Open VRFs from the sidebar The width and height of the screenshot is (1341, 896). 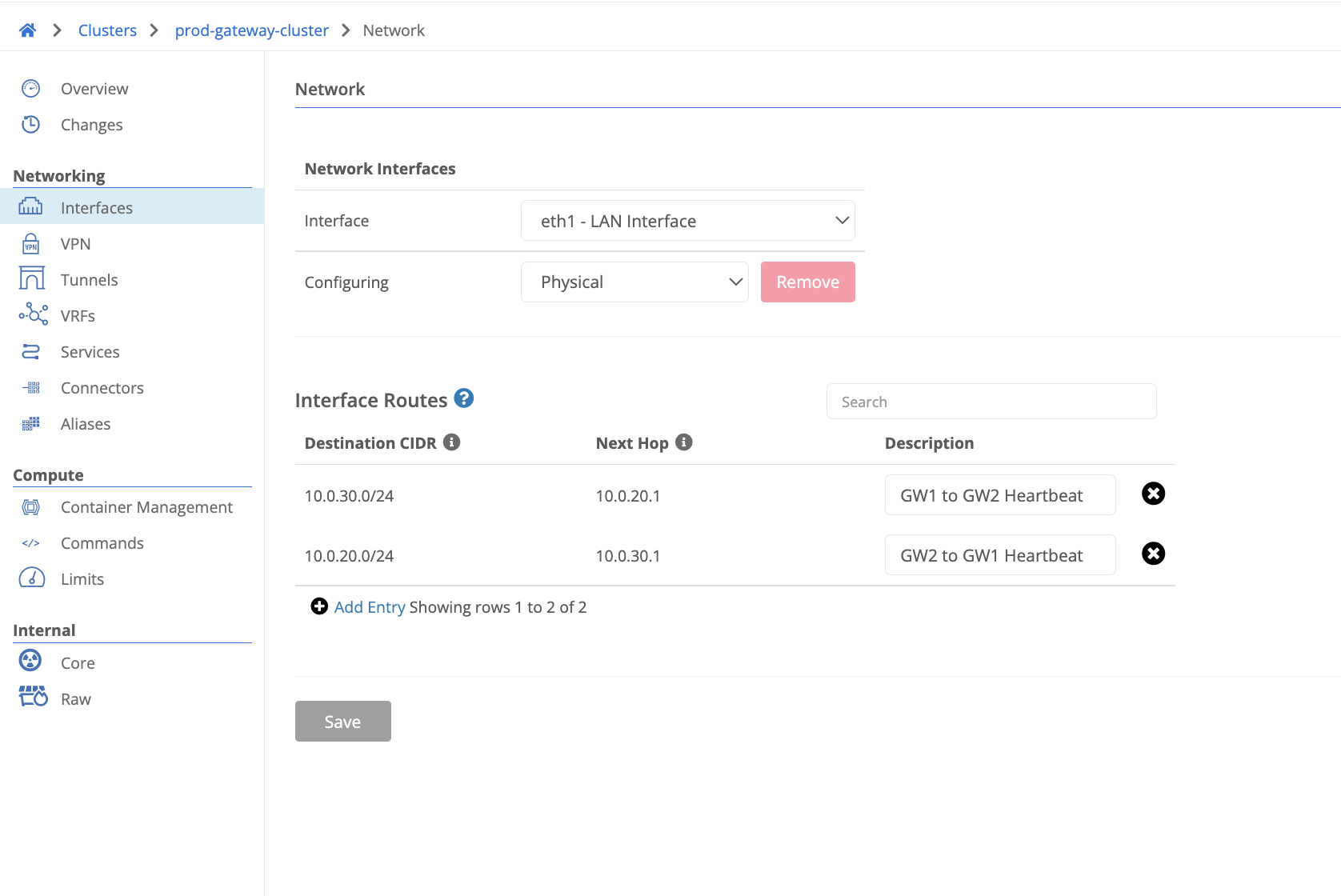[77, 316]
